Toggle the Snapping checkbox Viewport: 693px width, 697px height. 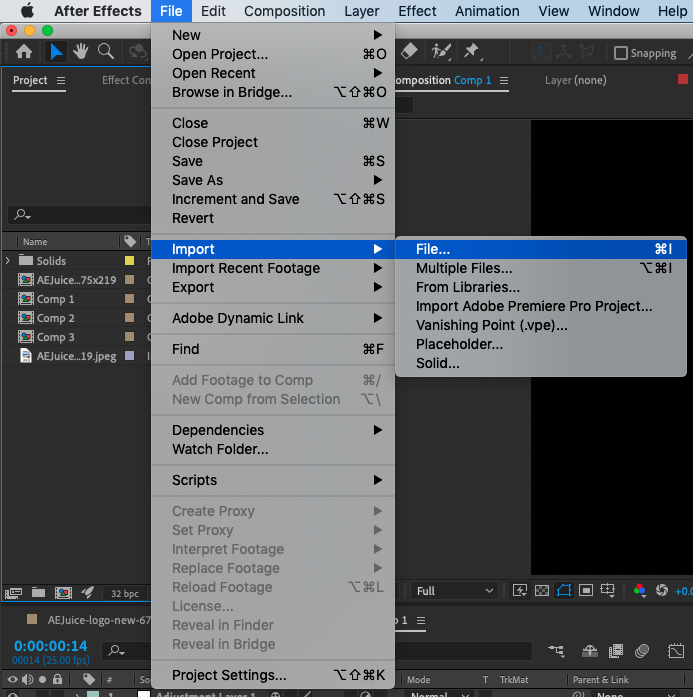(x=620, y=53)
